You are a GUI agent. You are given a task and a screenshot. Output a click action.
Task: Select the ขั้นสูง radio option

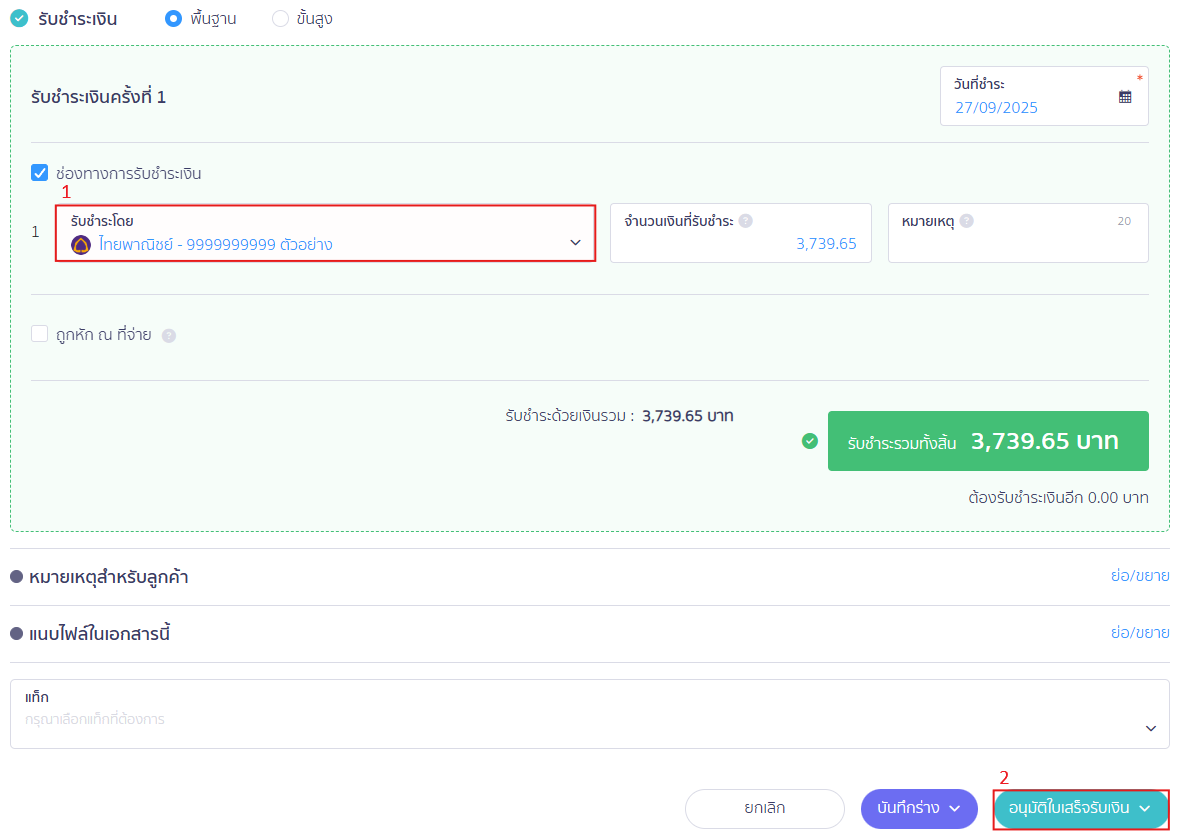pos(281,18)
